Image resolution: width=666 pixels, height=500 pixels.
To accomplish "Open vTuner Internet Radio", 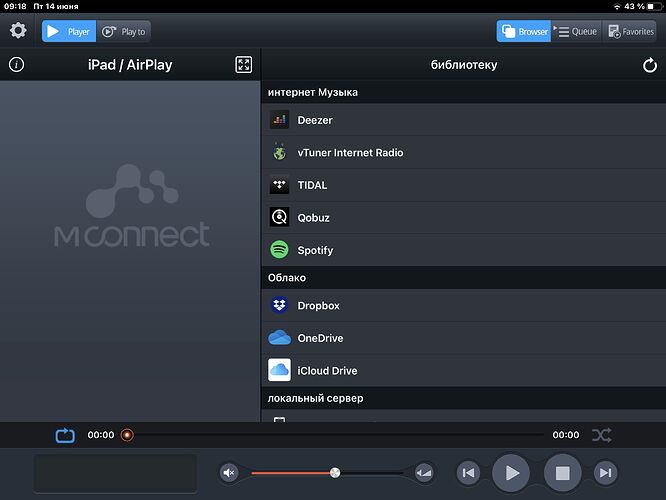I will (x=464, y=153).
